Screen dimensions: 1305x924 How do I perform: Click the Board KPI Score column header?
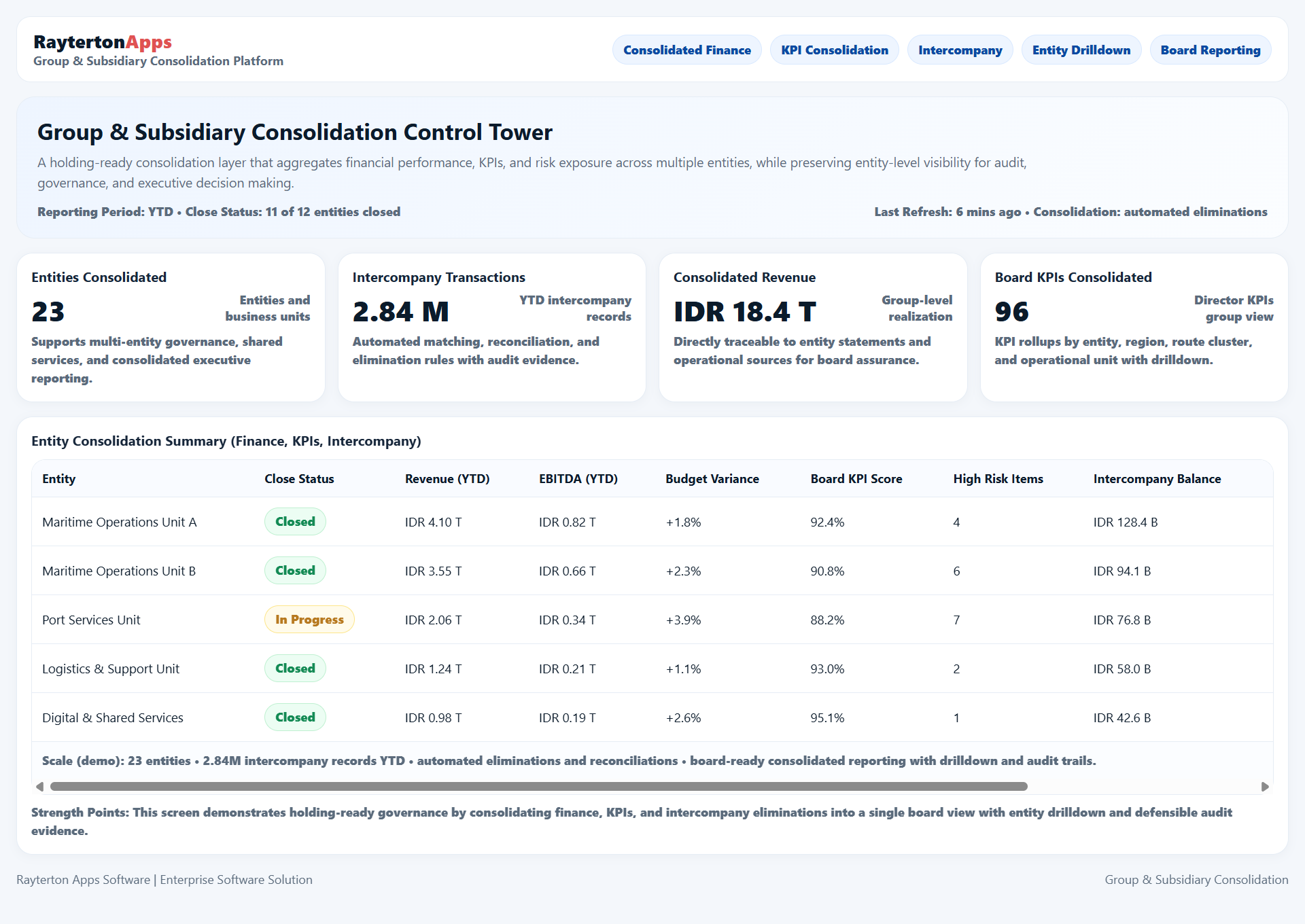coord(856,479)
